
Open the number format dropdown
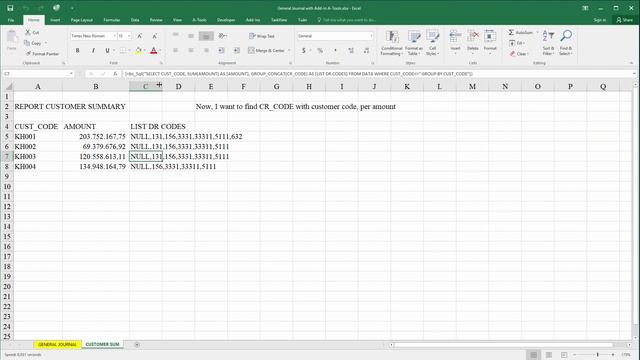tap(371, 36)
